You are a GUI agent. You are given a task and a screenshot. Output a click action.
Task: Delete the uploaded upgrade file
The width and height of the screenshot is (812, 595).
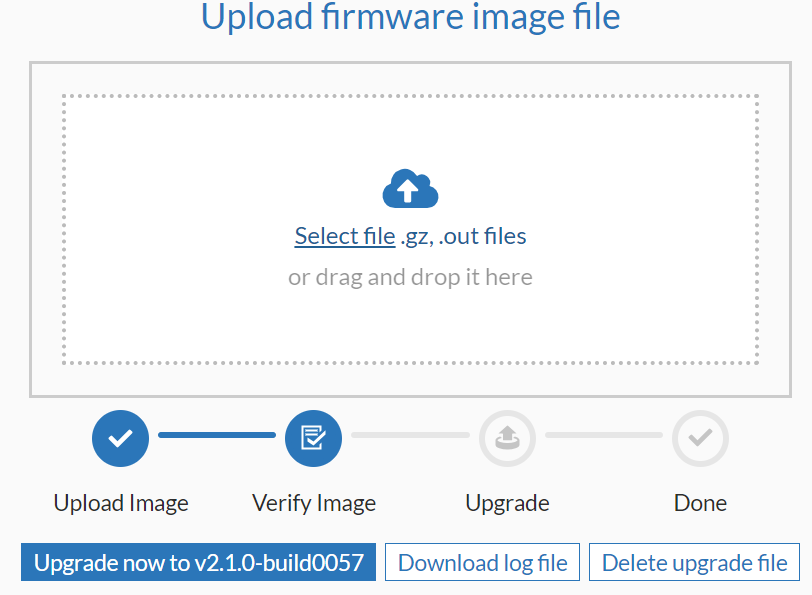click(693, 561)
